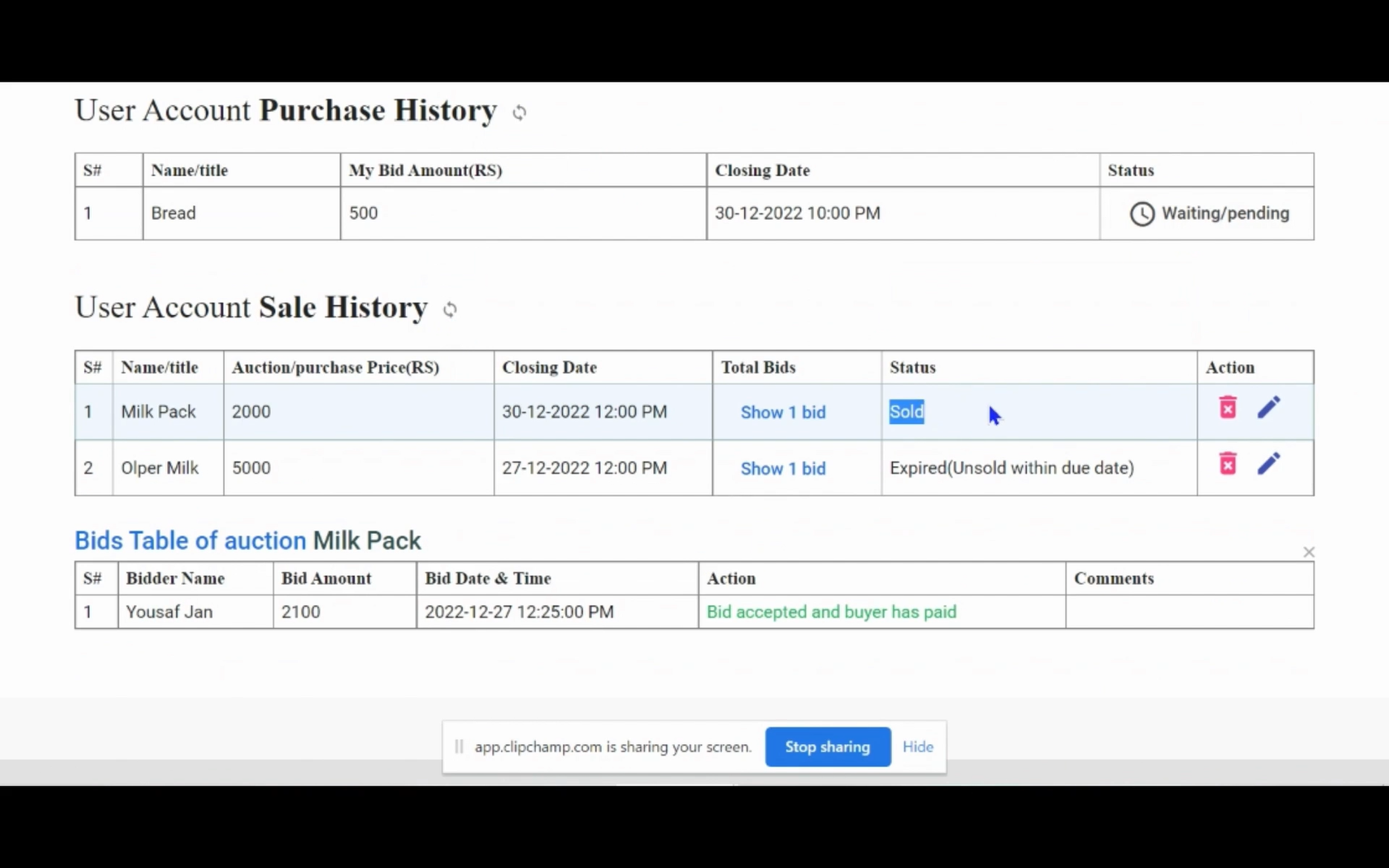The image size is (1389, 868).
Task: Delete the Milk Pack auction
Action: click(1228, 408)
